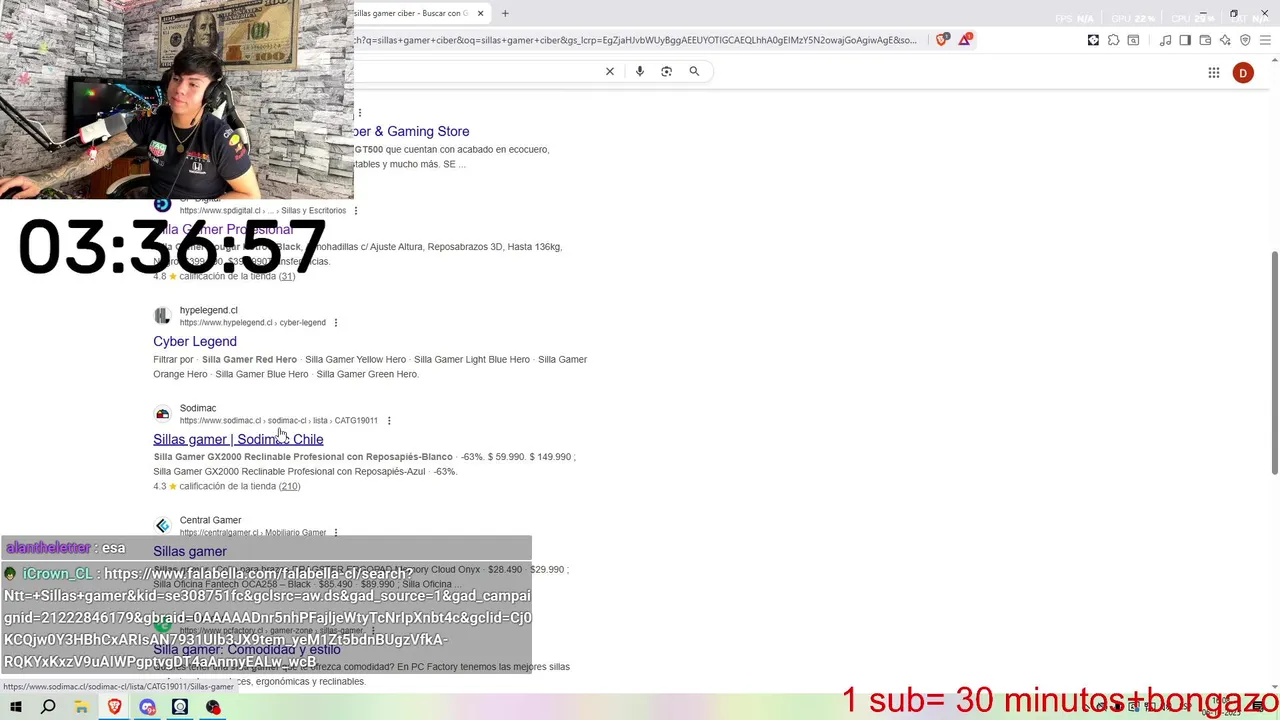
Task: Open the 'Cyber Legend' result link
Action: pyautogui.click(x=195, y=341)
